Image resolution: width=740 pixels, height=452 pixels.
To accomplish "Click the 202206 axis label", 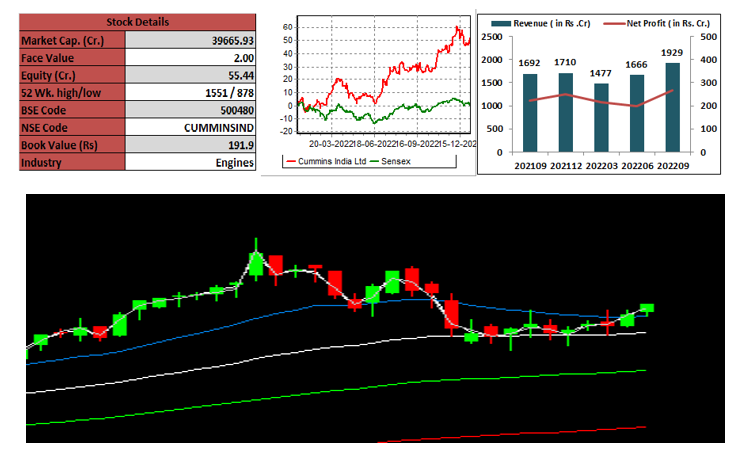I will [638, 166].
